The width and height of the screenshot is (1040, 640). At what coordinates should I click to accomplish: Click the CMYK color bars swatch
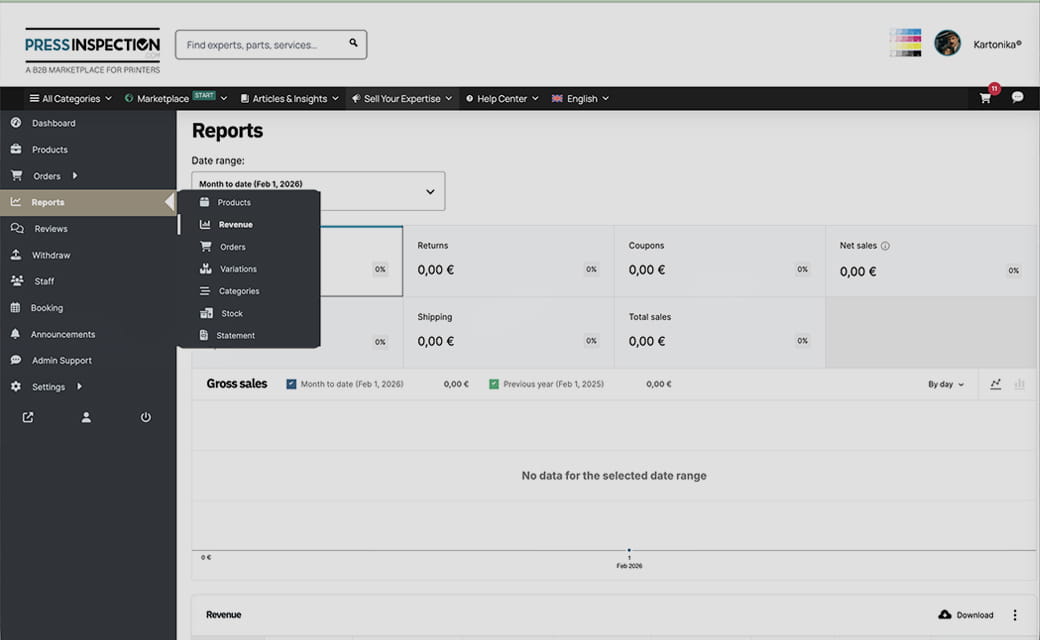[905, 43]
